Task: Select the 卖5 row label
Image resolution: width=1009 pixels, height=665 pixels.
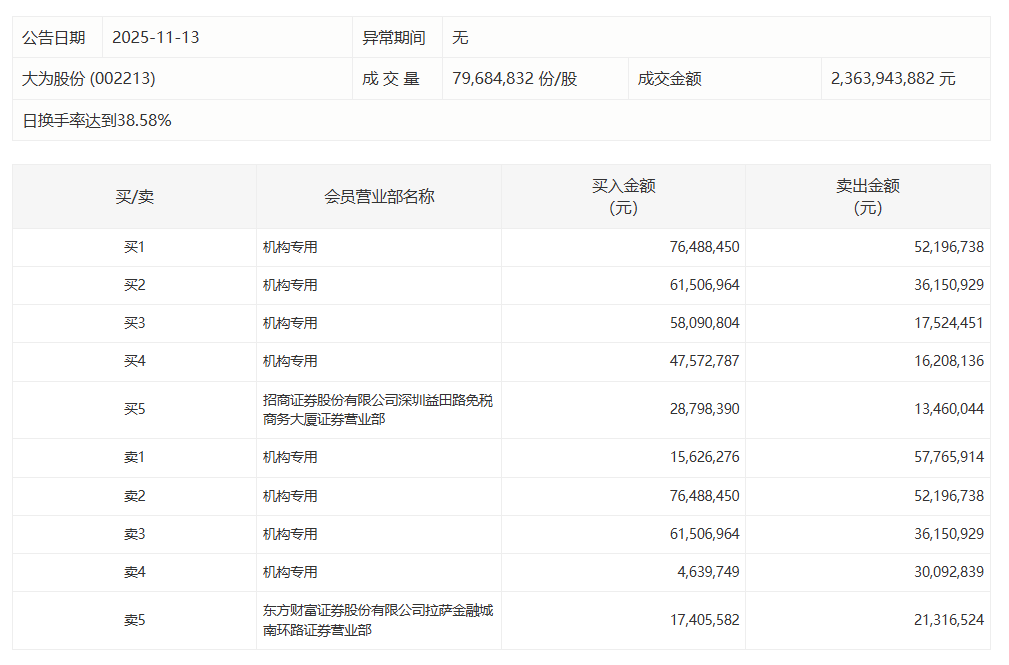Action: point(134,620)
